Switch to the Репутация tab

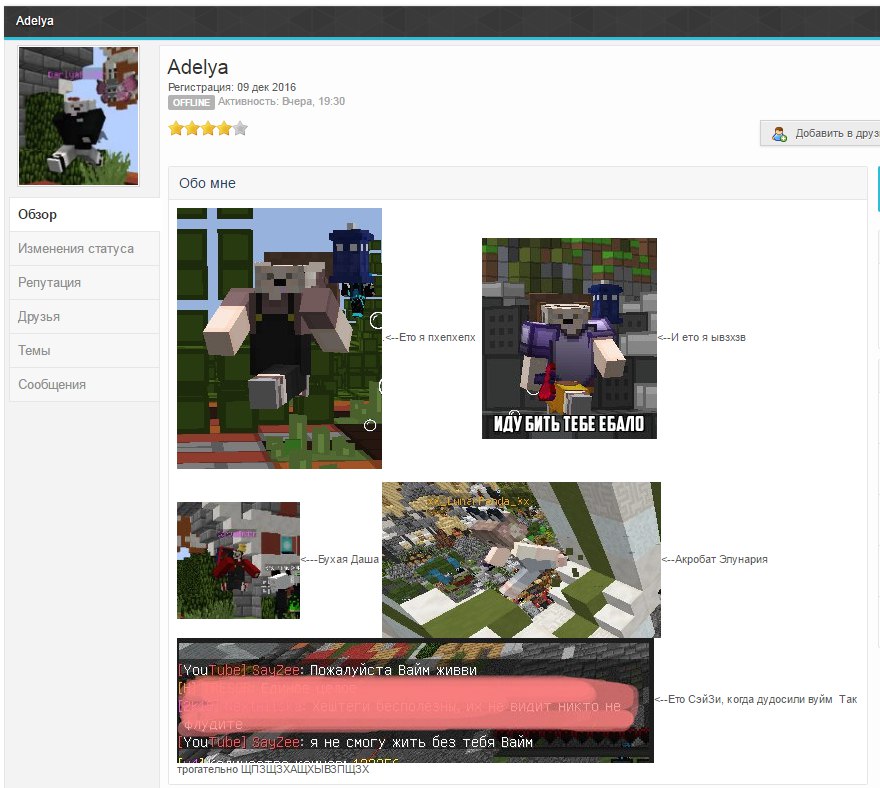click(85, 282)
